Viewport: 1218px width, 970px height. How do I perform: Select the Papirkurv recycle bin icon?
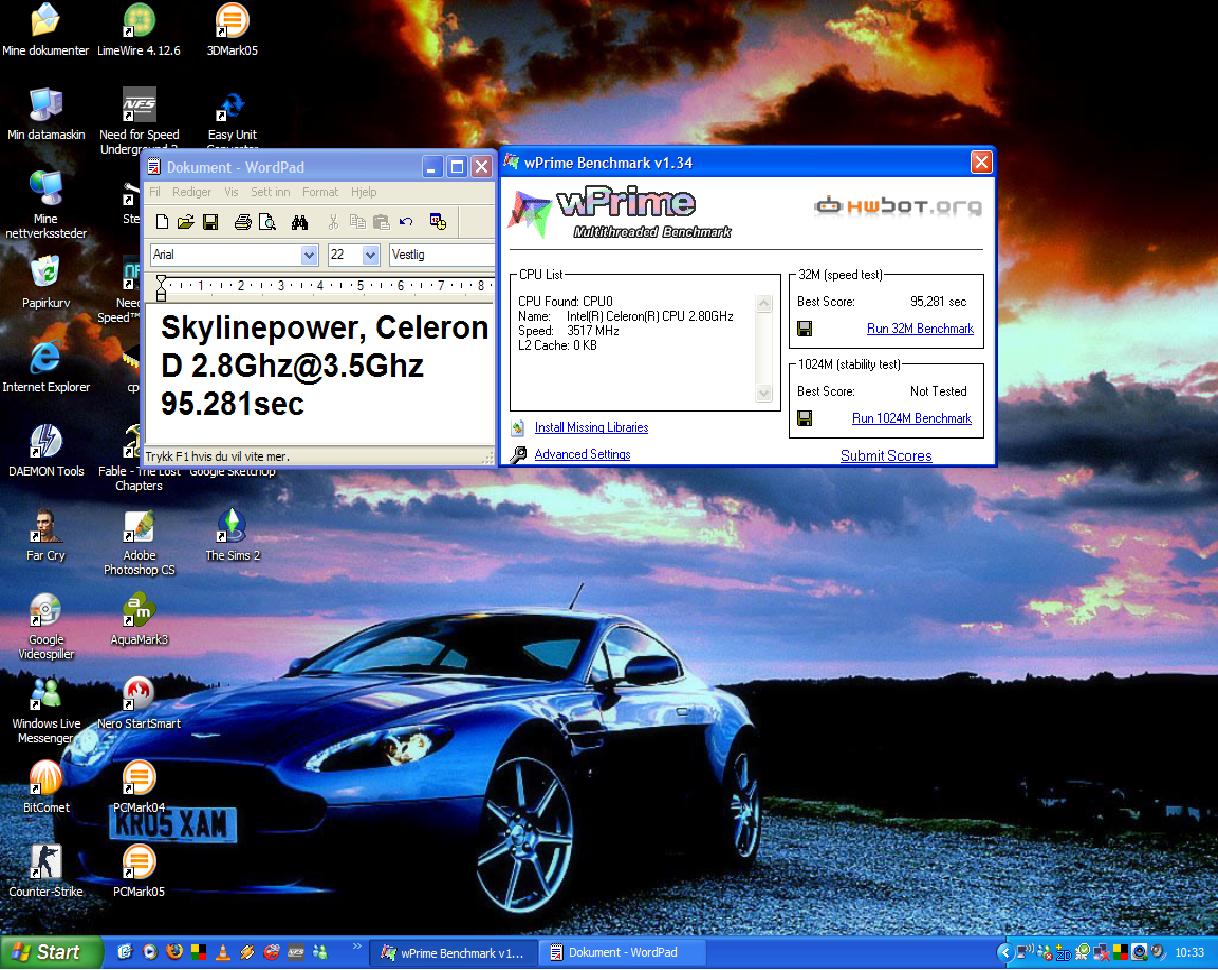[46, 282]
